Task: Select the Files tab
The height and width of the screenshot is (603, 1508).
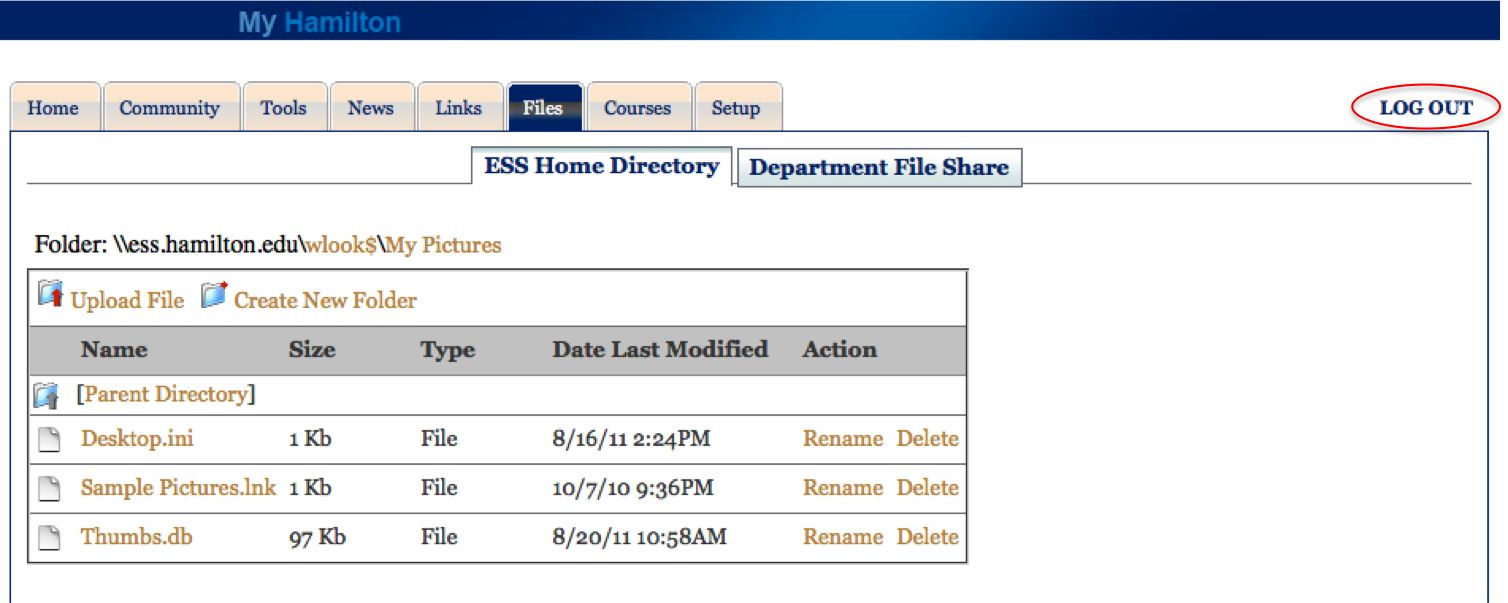Action: [x=543, y=108]
